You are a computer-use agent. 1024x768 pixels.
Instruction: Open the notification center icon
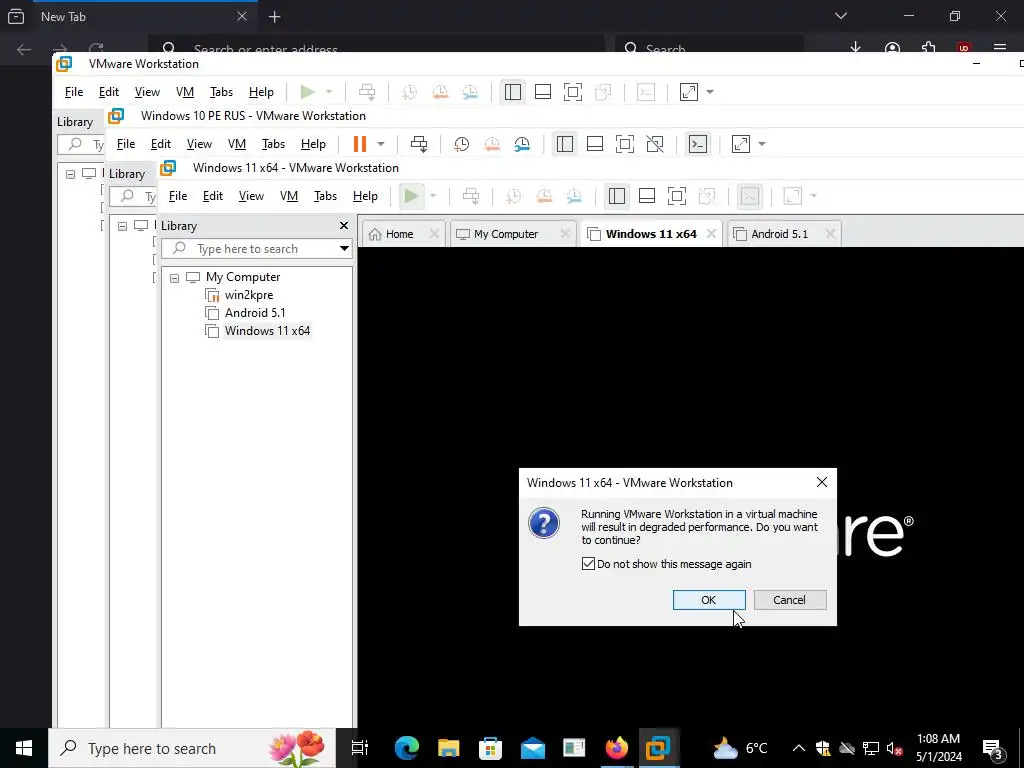pos(994,748)
